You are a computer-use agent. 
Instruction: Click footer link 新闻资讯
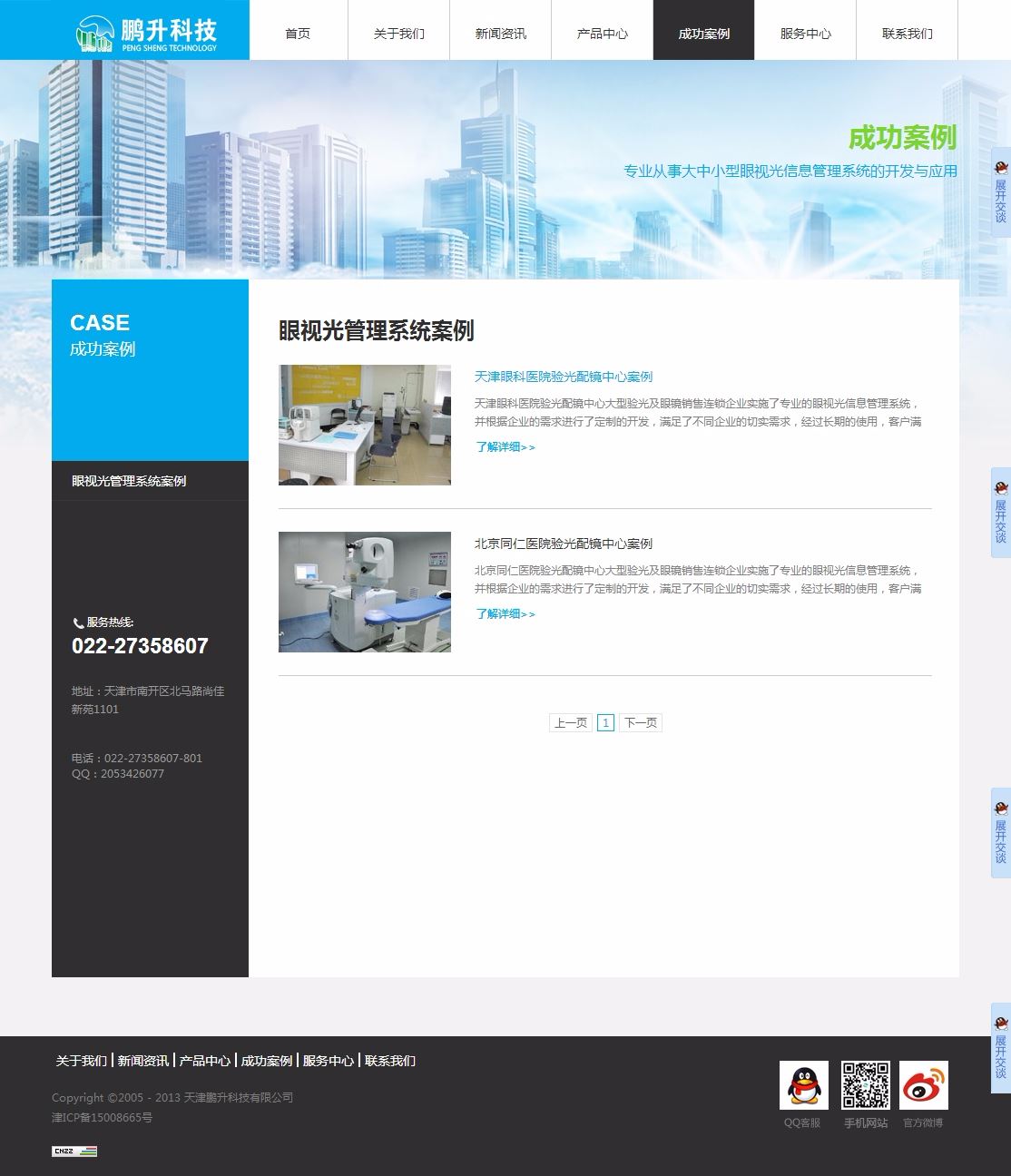coord(143,1061)
